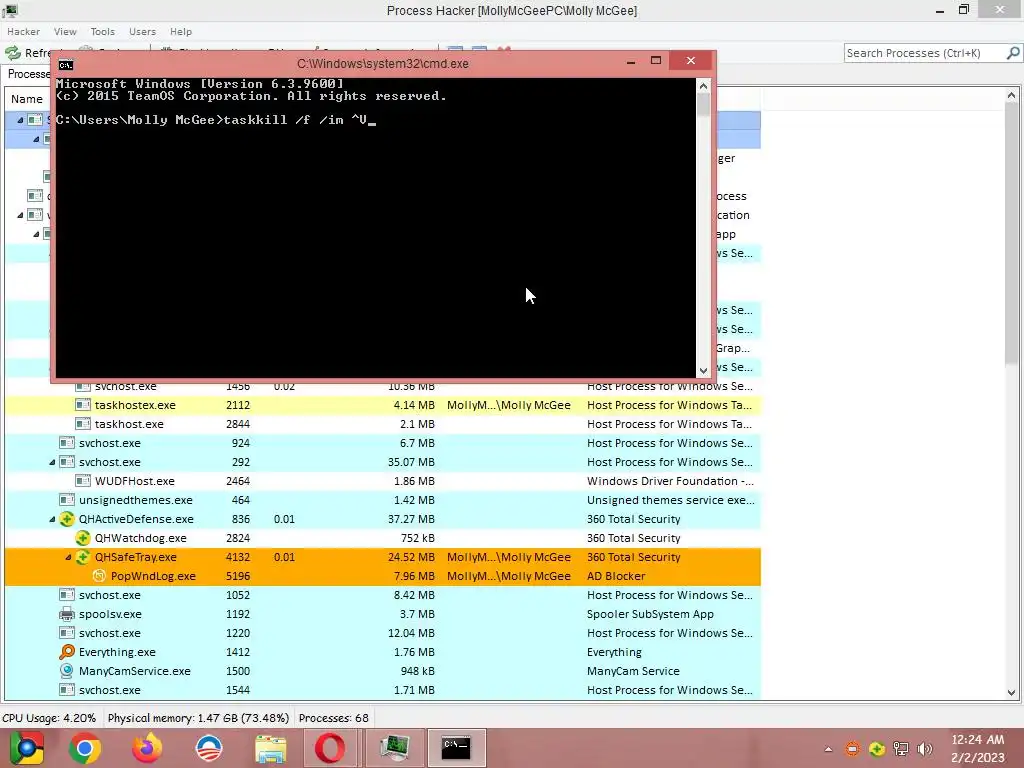Click the 37.27 MB memory value

point(411,519)
